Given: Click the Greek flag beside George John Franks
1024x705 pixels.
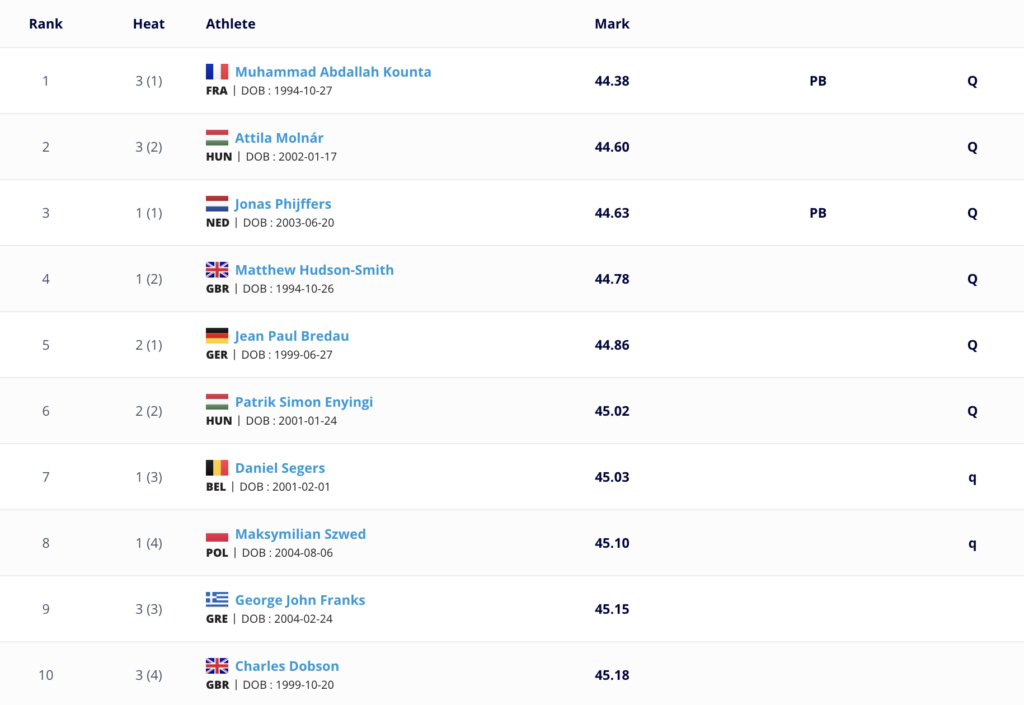Looking at the screenshot, I should pos(217,599).
